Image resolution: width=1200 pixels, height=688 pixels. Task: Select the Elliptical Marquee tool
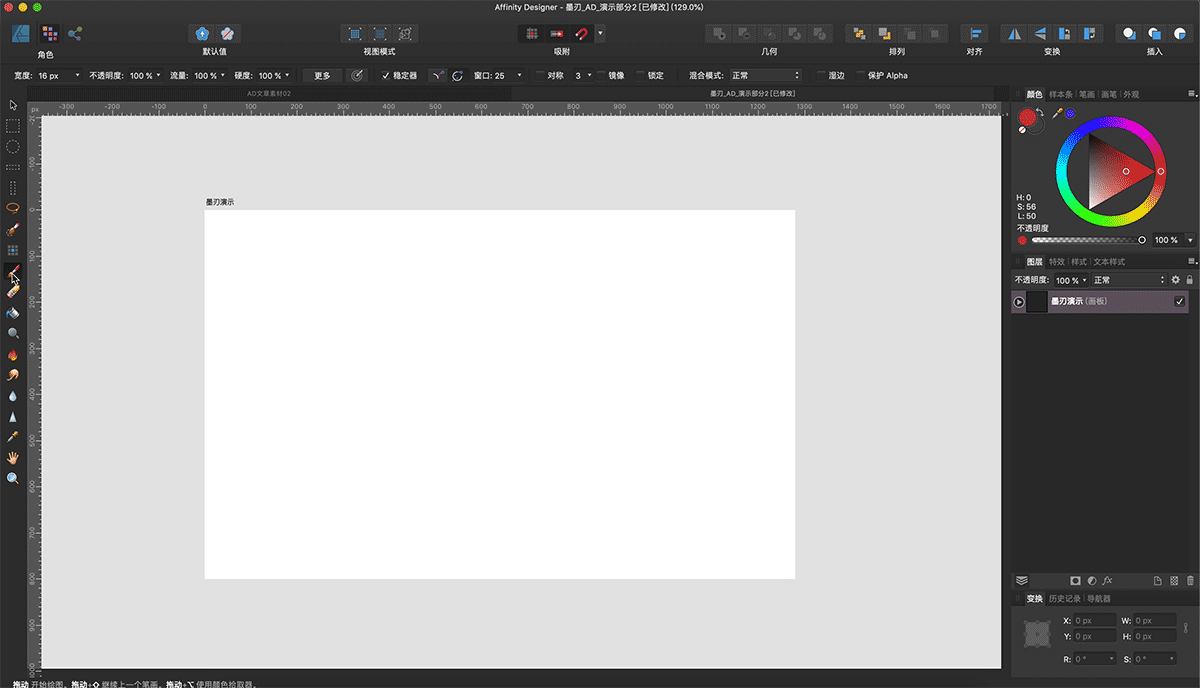pyautogui.click(x=13, y=146)
